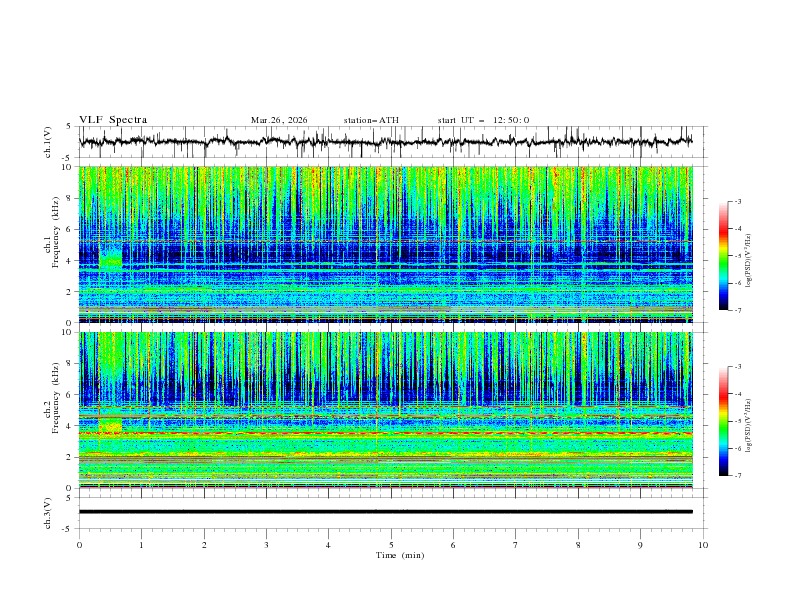Click the "ch.1(V)" waveform axis label
This screenshot has width=792, height=612.
48,142
